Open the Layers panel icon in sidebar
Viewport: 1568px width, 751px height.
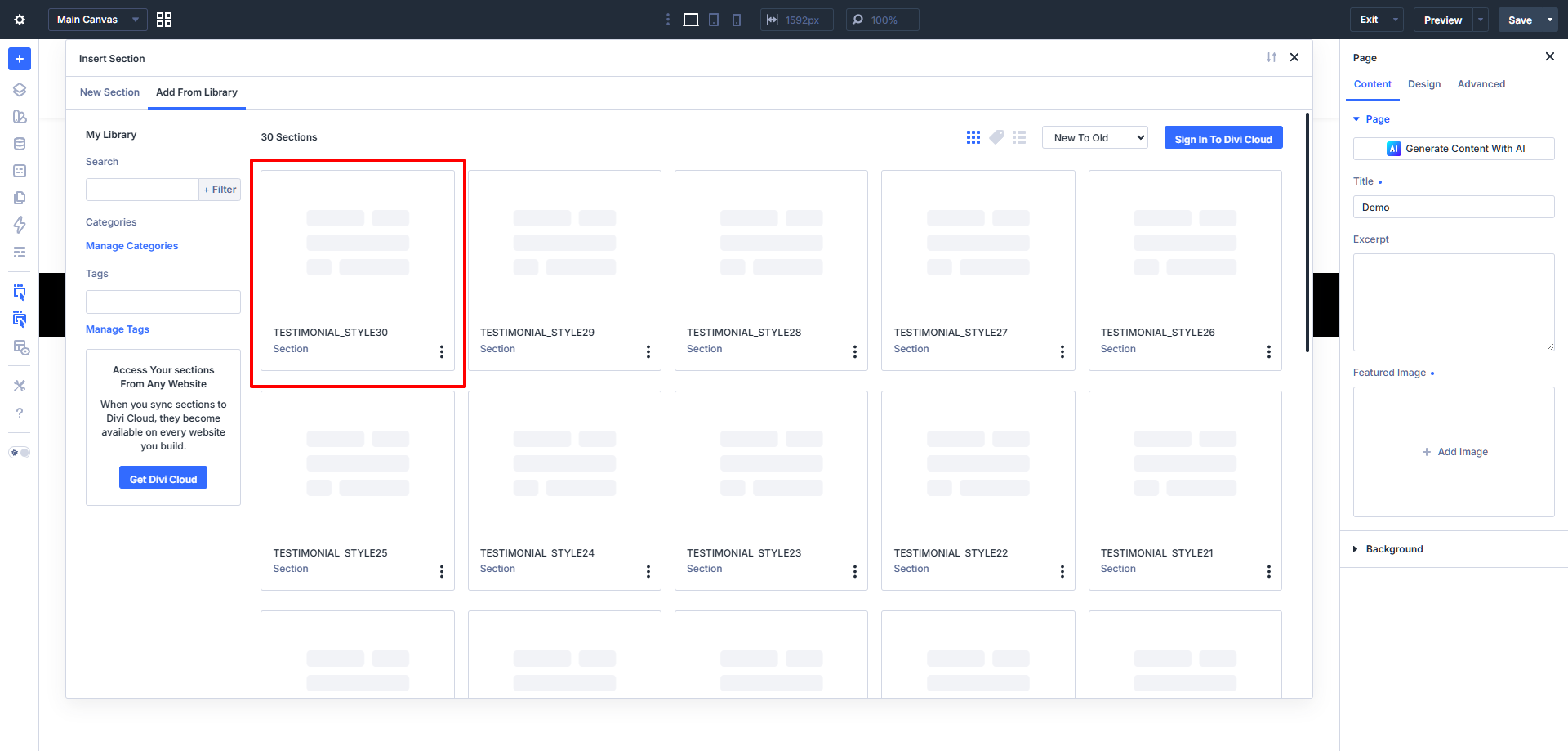click(20, 90)
